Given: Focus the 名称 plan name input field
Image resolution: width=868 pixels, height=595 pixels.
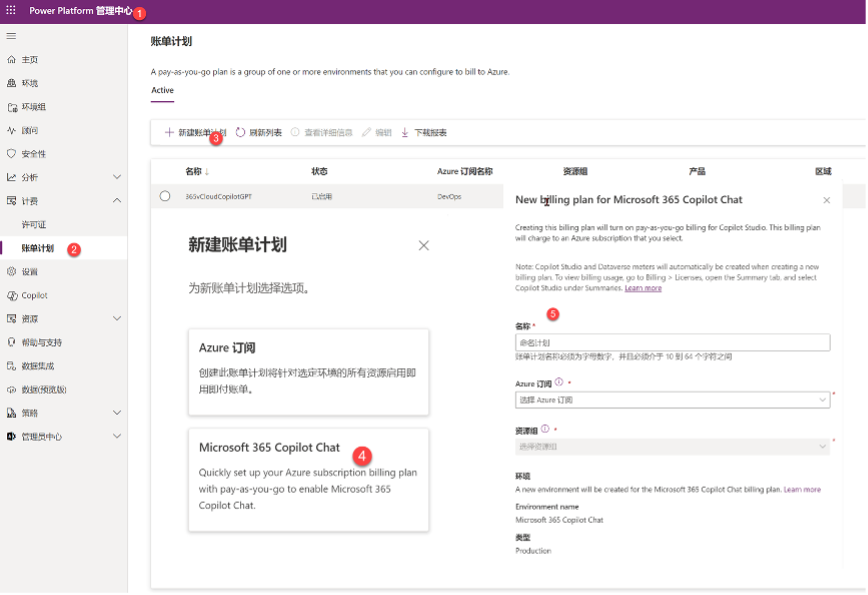Looking at the screenshot, I should tap(673, 343).
